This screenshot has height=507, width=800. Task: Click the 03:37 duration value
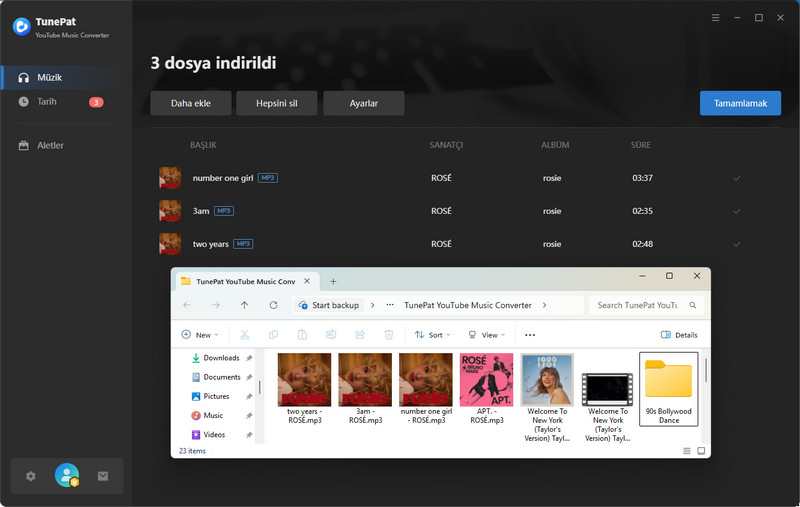click(x=642, y=178)
